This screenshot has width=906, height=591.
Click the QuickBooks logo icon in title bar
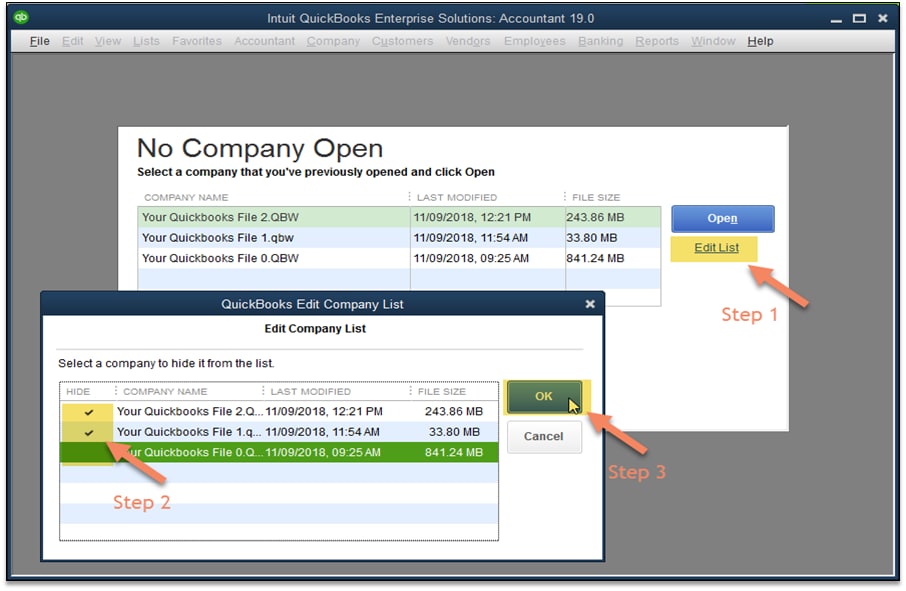(x=21, y=17)
